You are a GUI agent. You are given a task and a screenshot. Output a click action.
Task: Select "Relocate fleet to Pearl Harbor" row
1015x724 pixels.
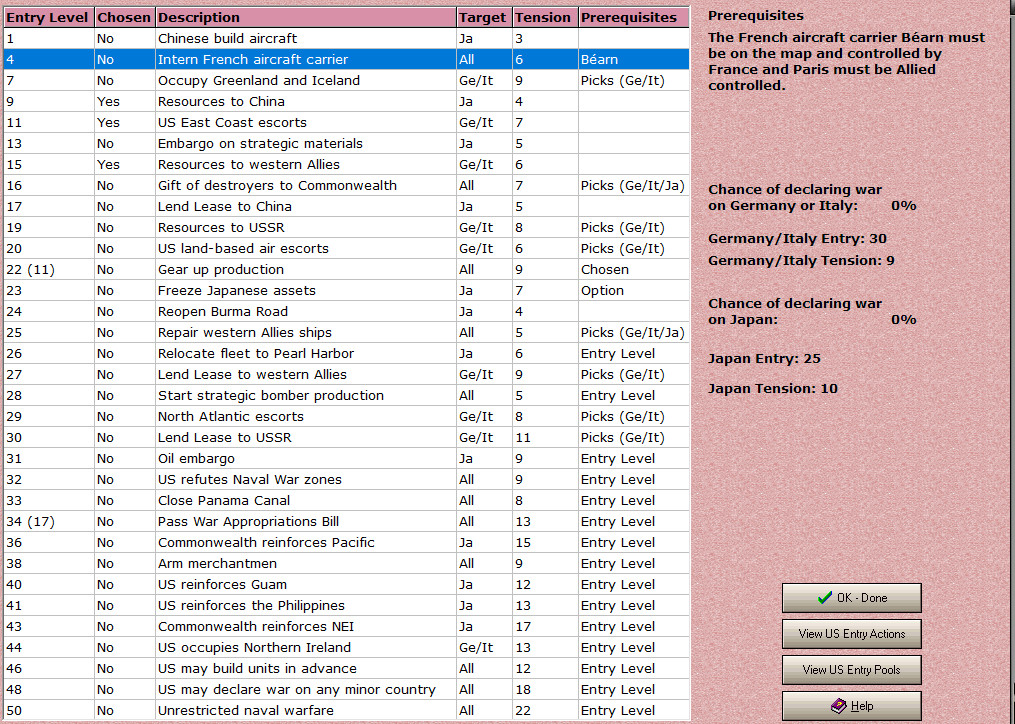(x=346, y=354)
